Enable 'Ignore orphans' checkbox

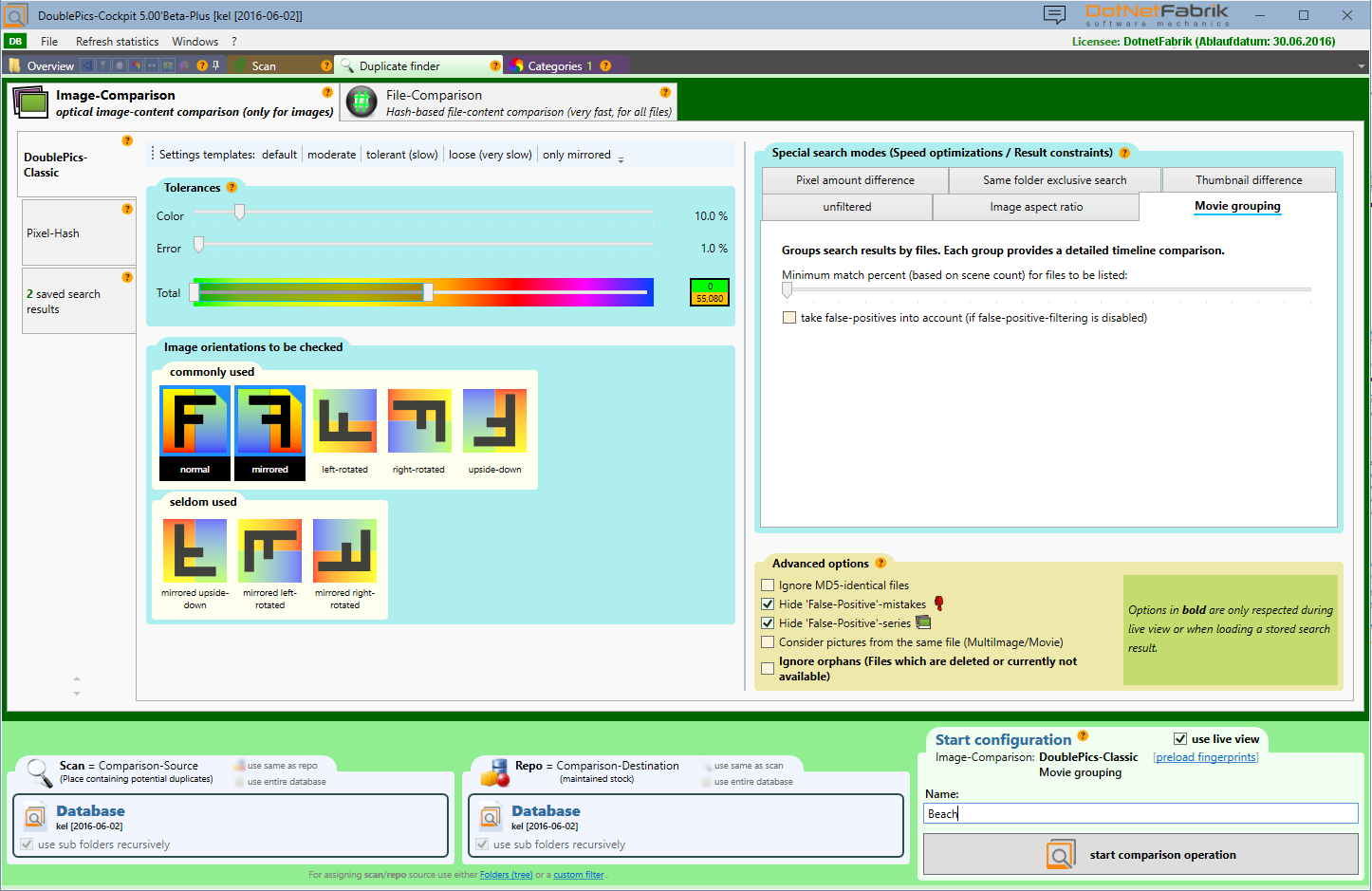click(768, 669)
